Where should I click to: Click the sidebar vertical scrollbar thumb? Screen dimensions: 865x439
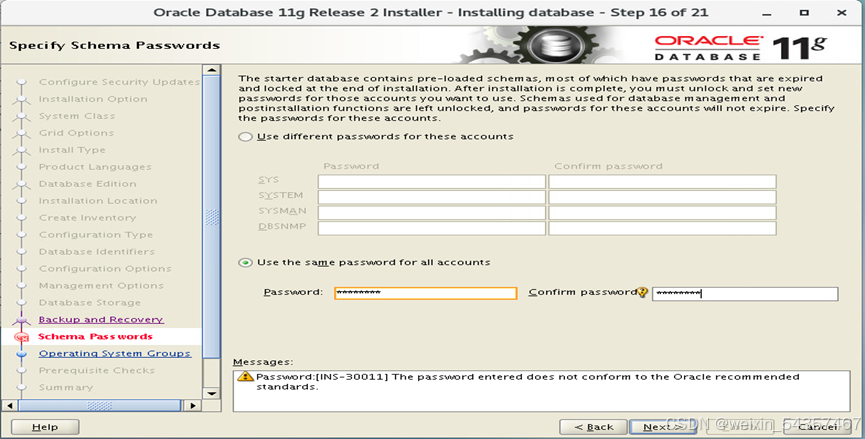pos(211,217)
